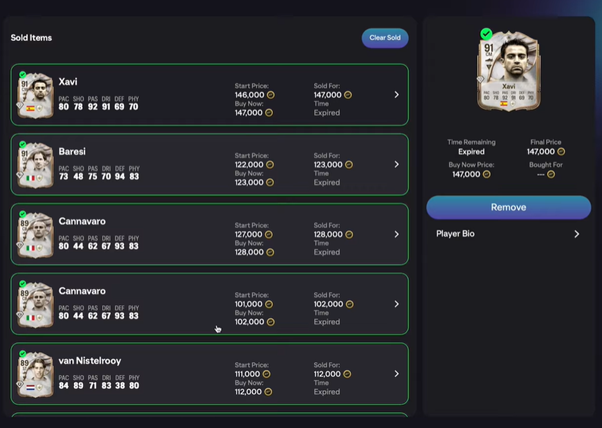Click Xavi's Sold For 147,000 value
Viewport: 602px width, 428px height.
(327, 95)
